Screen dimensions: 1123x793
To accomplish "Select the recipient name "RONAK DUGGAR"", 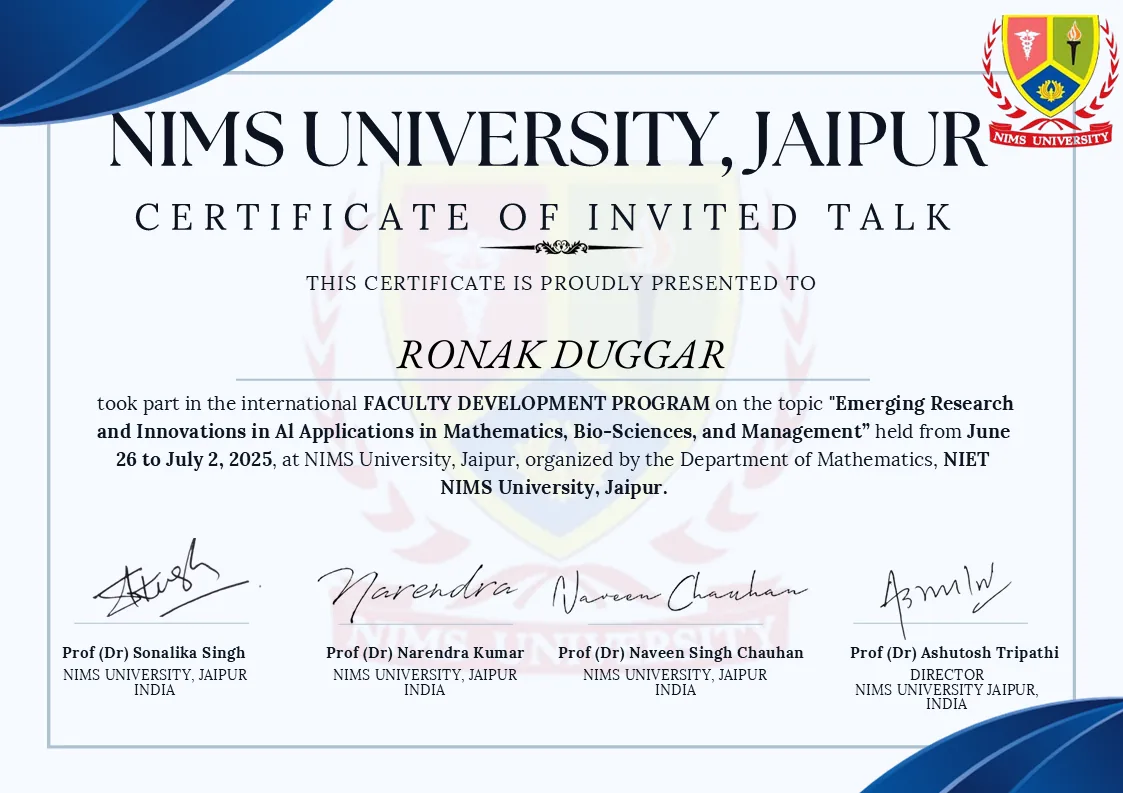I will click(561, 355).
